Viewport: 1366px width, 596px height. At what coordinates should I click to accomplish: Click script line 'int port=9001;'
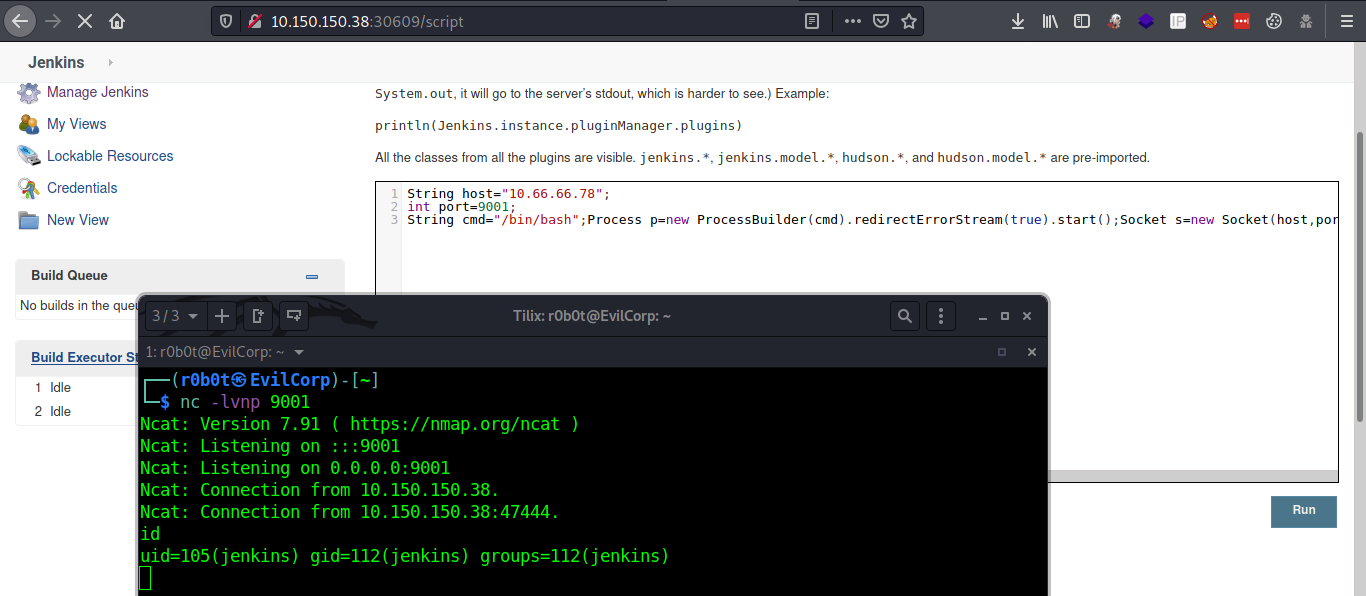pyautogui.click(x=461, y=206)
